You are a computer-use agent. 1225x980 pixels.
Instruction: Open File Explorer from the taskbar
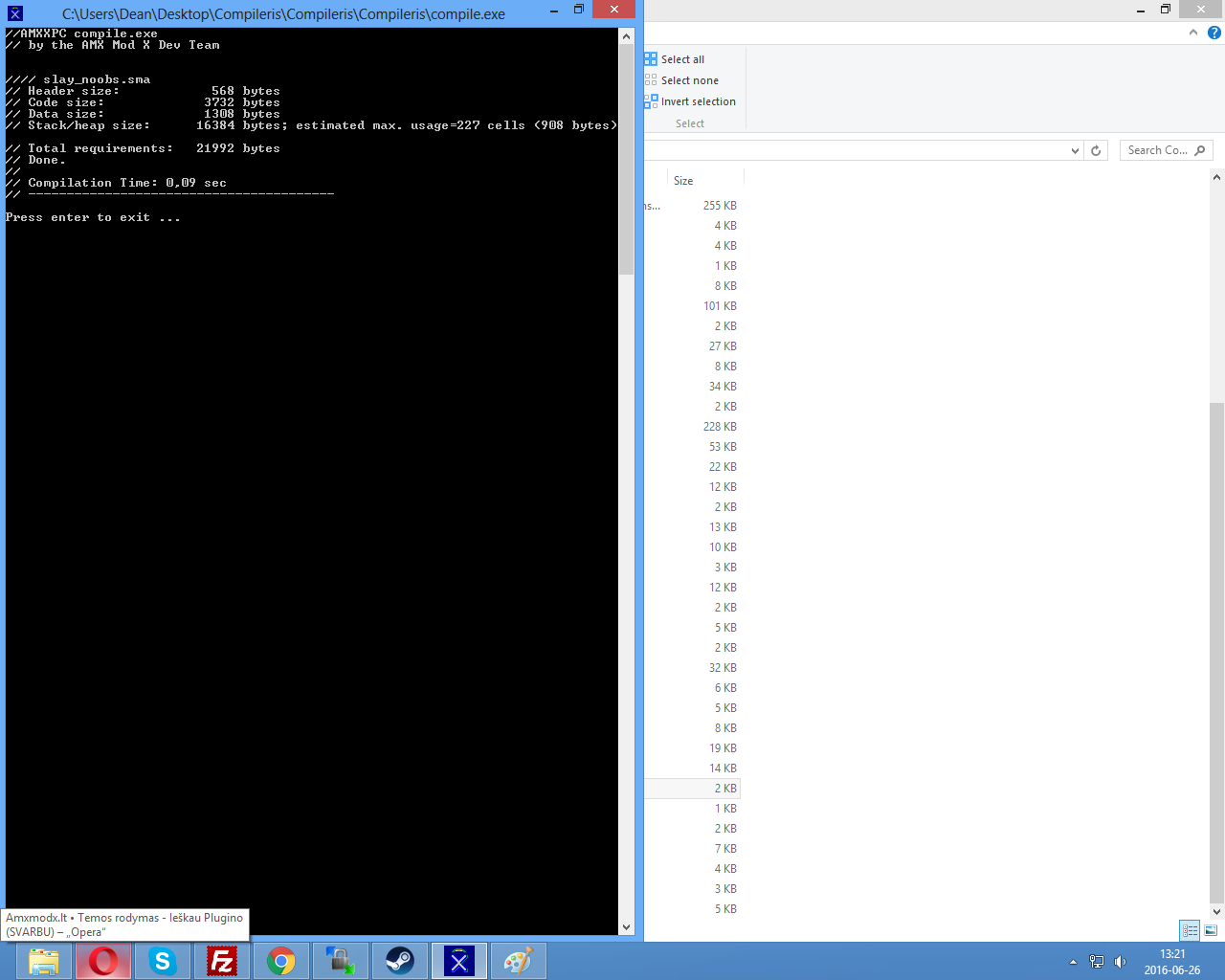[44, 961]
